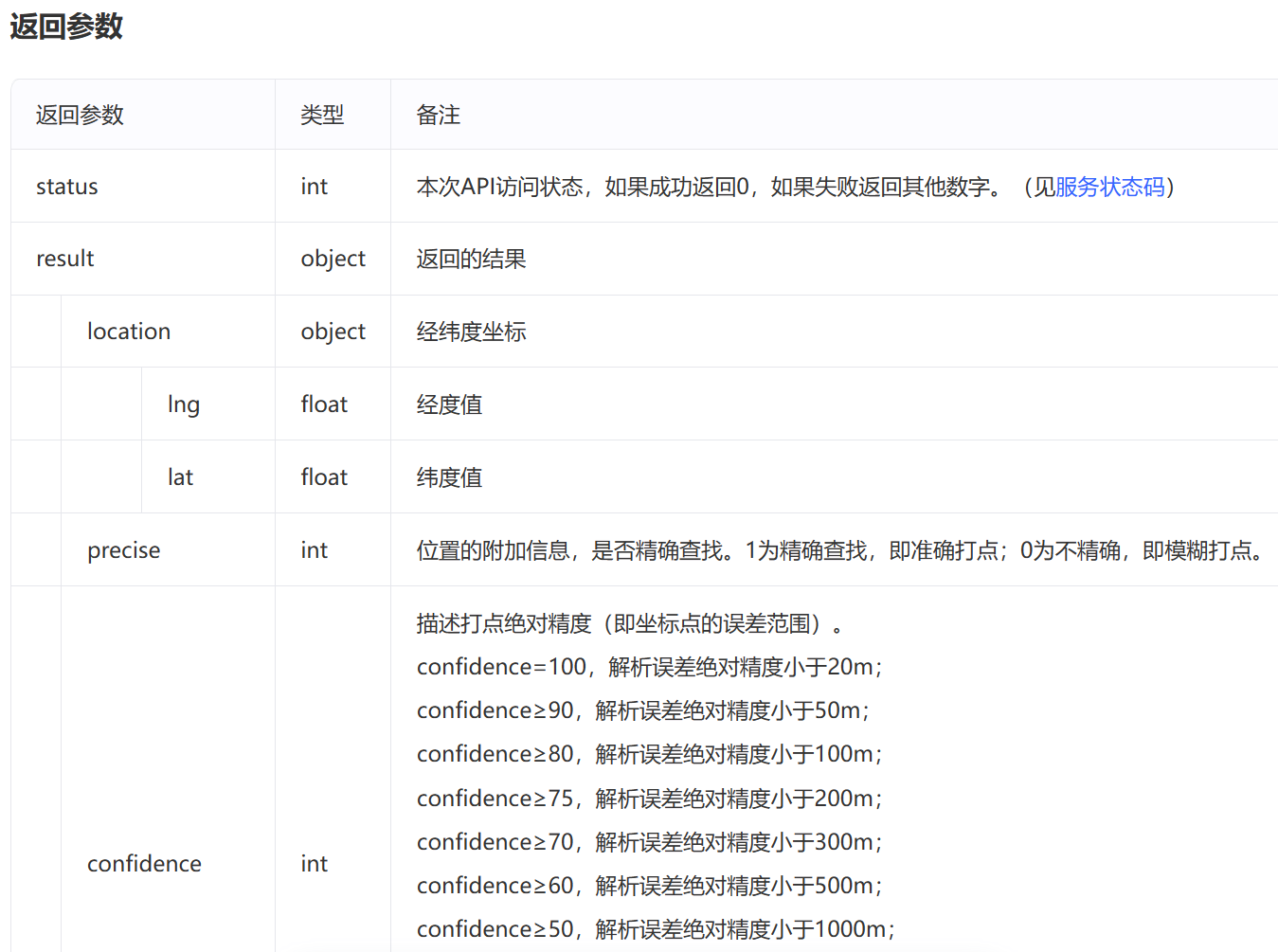The image size is (1278, 952).
Task: Click the int type of status row
Action: click(315, 187)
